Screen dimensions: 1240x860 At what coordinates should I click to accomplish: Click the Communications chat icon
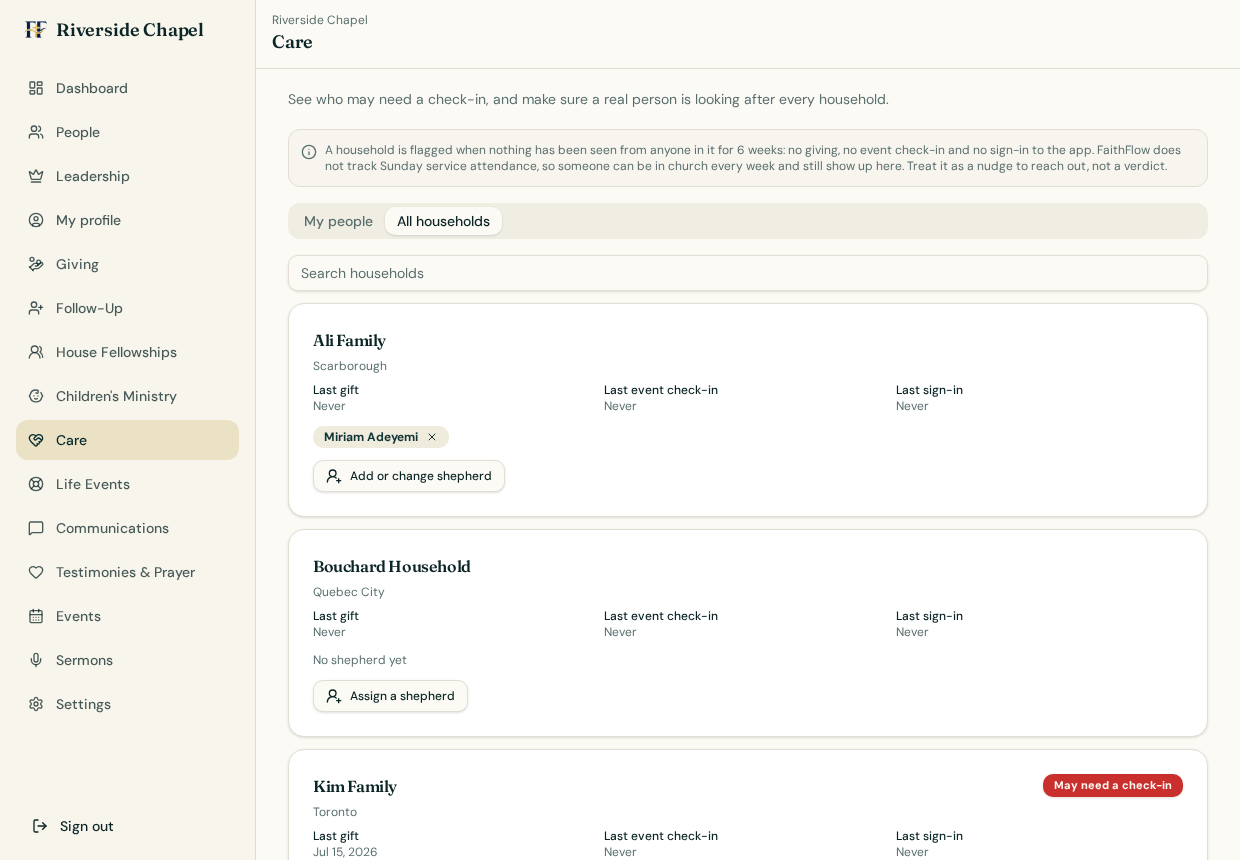36,528
